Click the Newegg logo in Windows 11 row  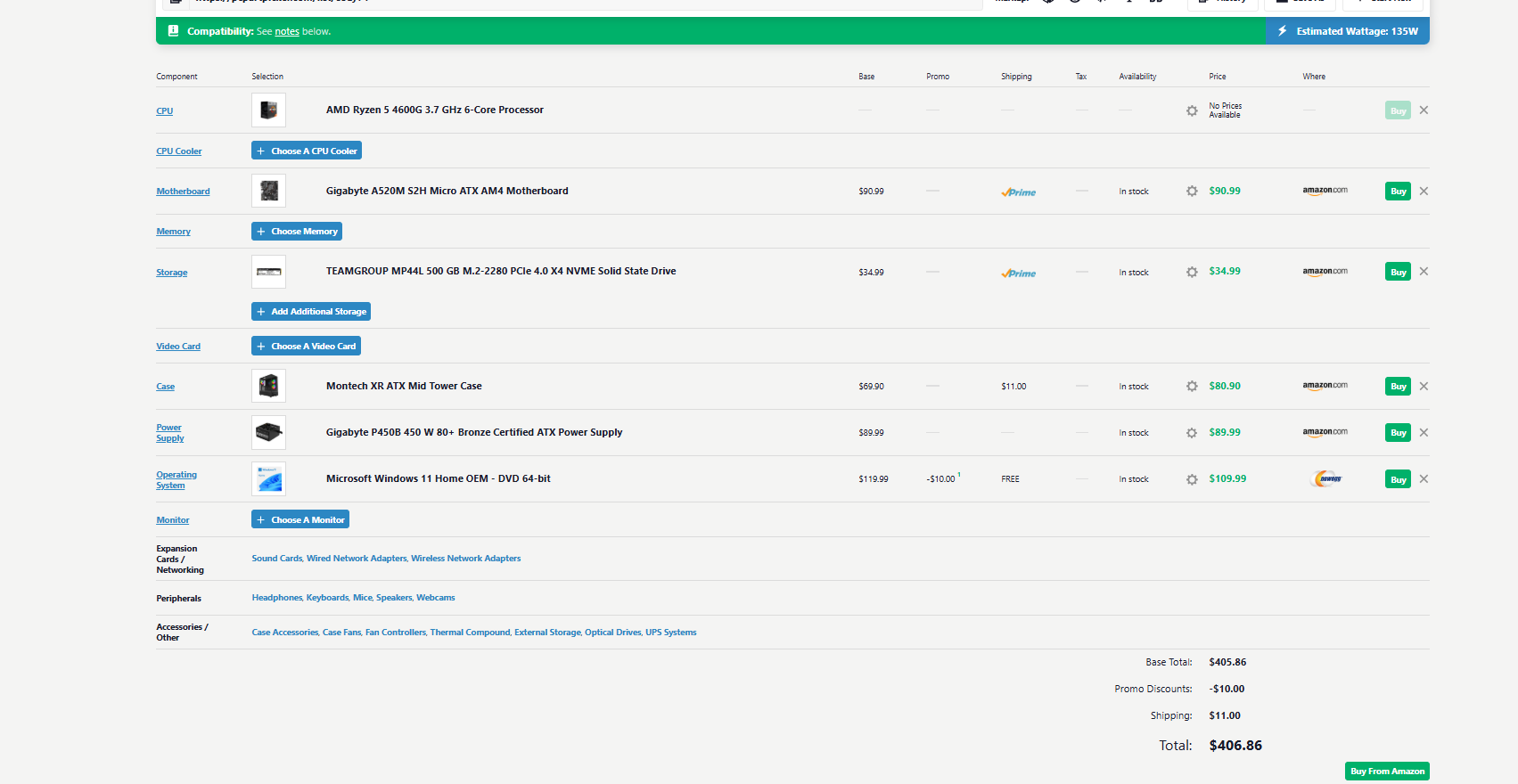(1327, 479)
